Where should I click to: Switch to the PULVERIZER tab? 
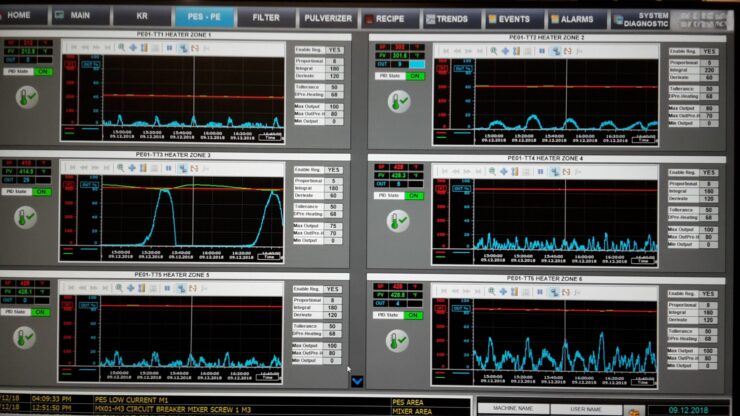click(x=328, y=18)
